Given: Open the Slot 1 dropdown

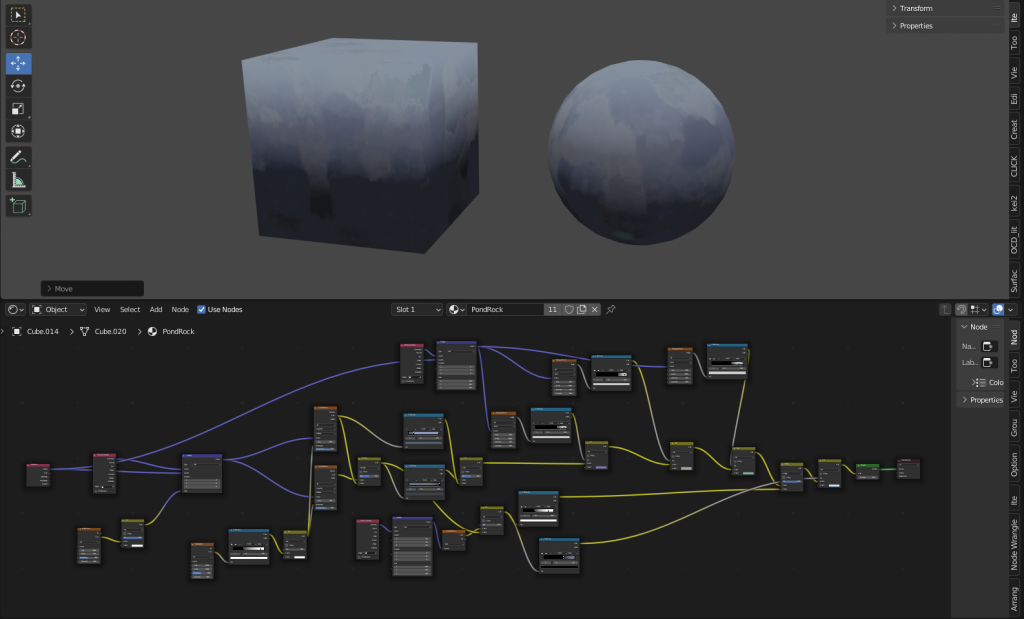Looking at the screenshot, I should point(416,310).
